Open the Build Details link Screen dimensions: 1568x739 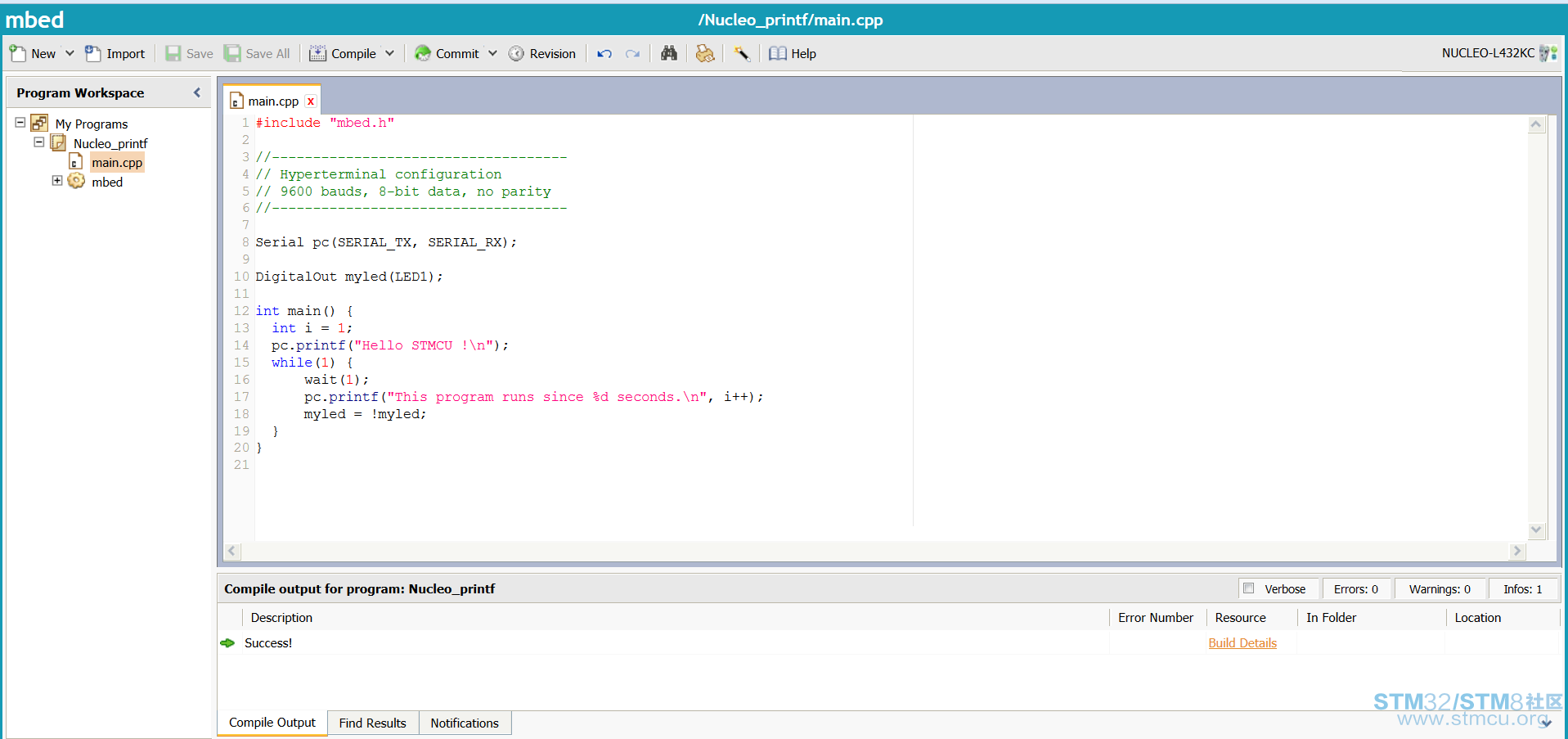point(1242,643)
